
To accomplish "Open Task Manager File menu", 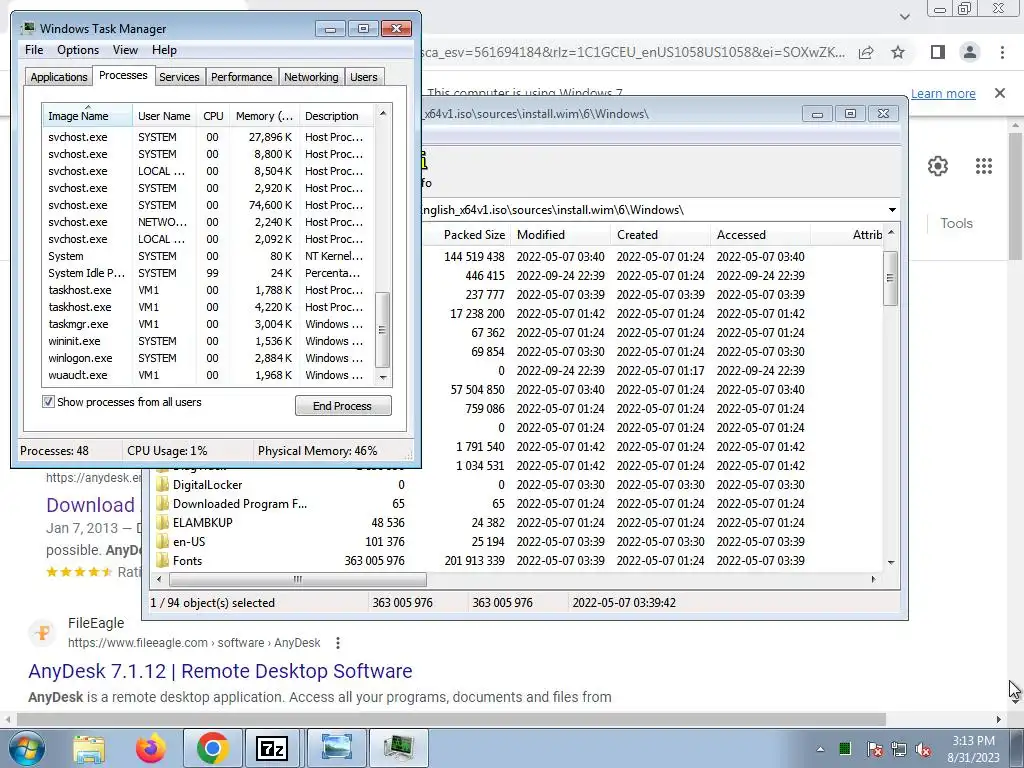I will (34, 50).
